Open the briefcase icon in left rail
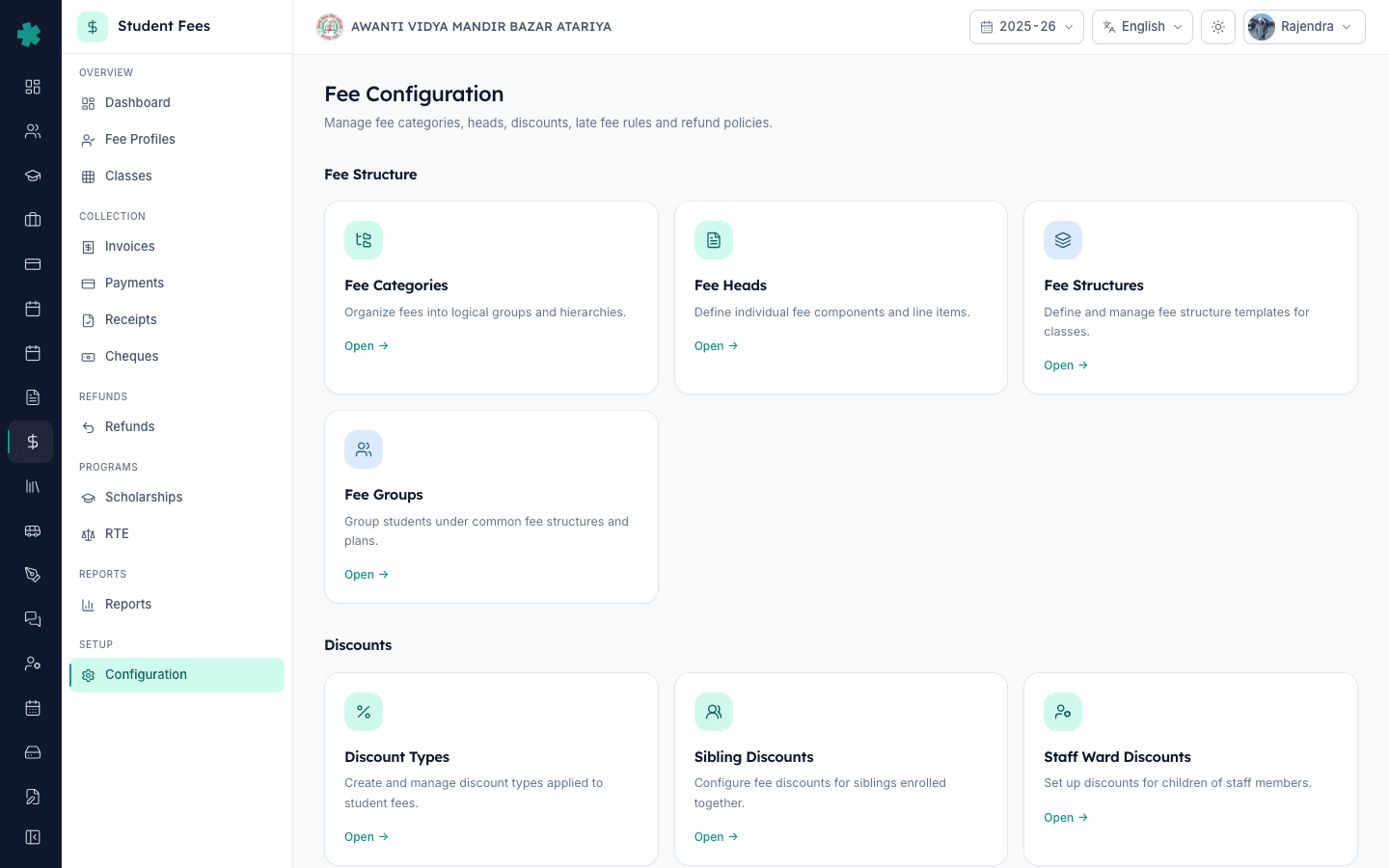Image resolution: width=1389 pixels, height=868 pixels. (x=33, y=220)
